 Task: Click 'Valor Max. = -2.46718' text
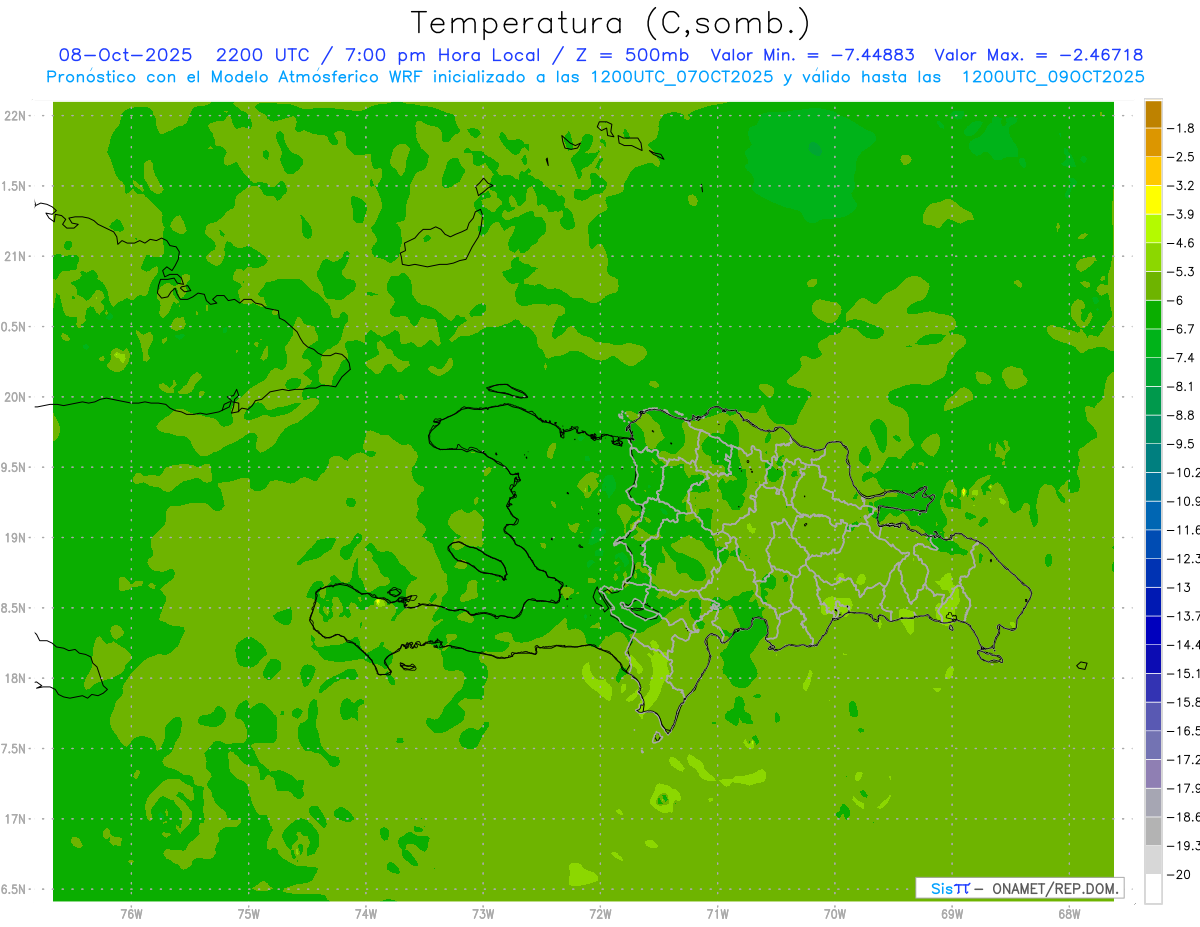tap(1038, 55)
